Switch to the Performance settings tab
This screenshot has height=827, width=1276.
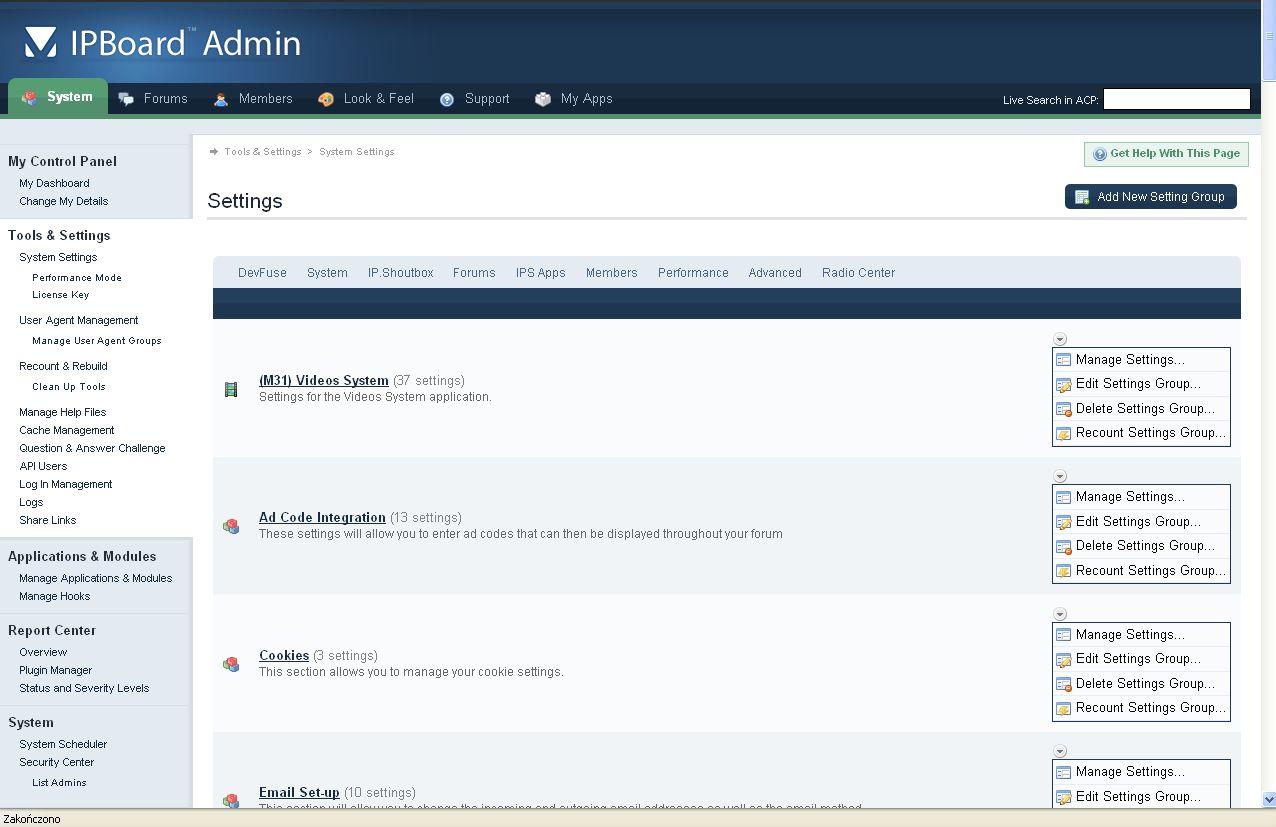pyautogui.click(x=693, y=273)
